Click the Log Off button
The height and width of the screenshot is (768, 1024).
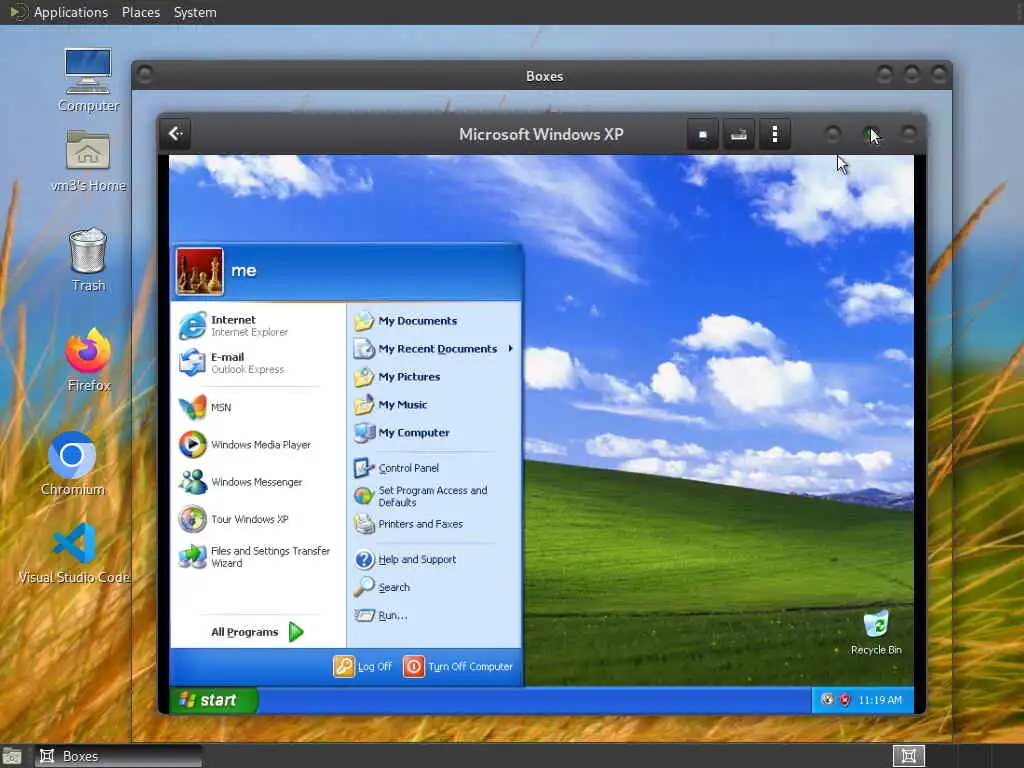point(363,666)
